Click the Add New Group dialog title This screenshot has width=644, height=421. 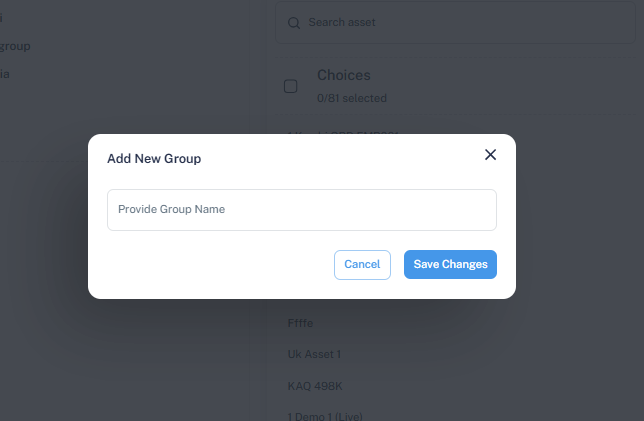154,158
